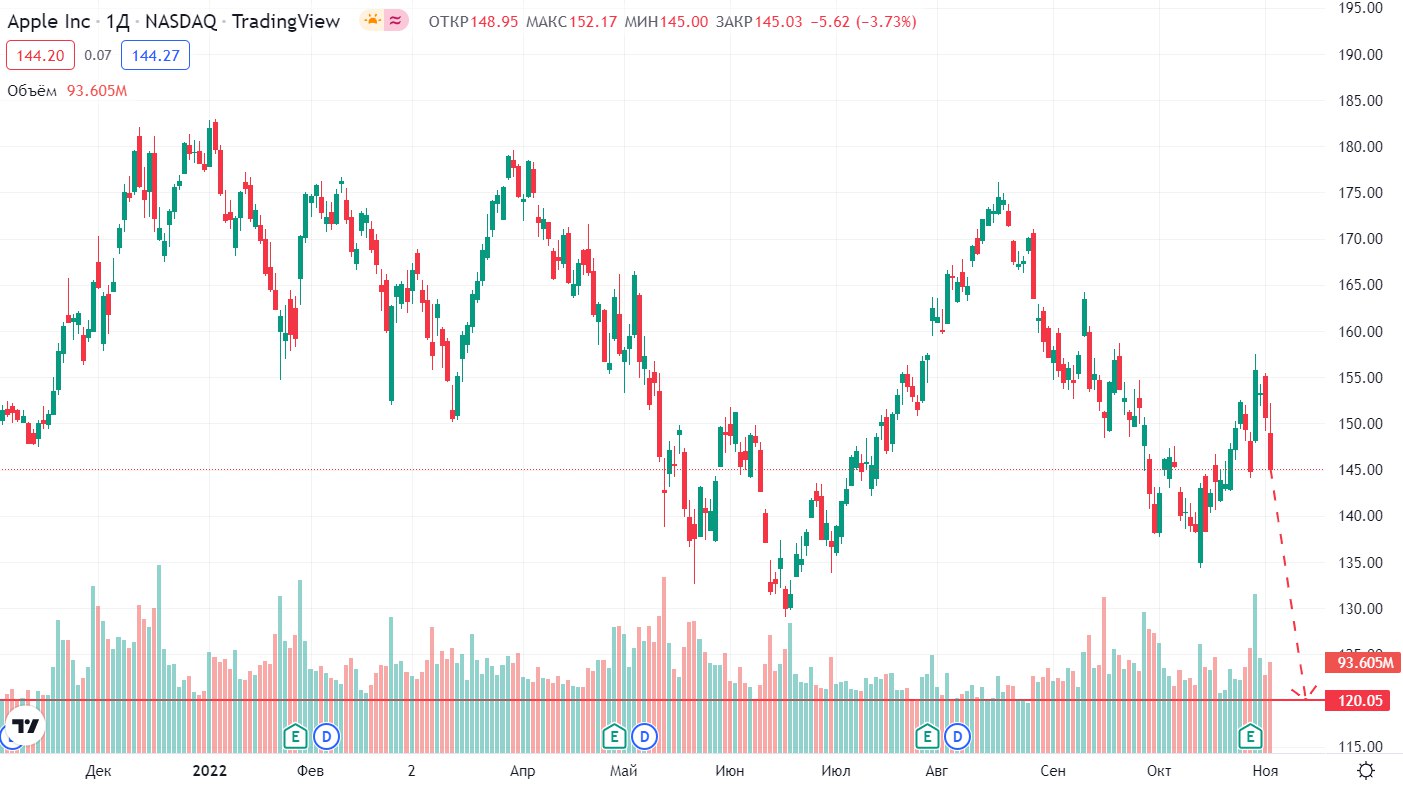Select the dividend D marker near Авг
The image size is (1403, 796).
[958, 737]
